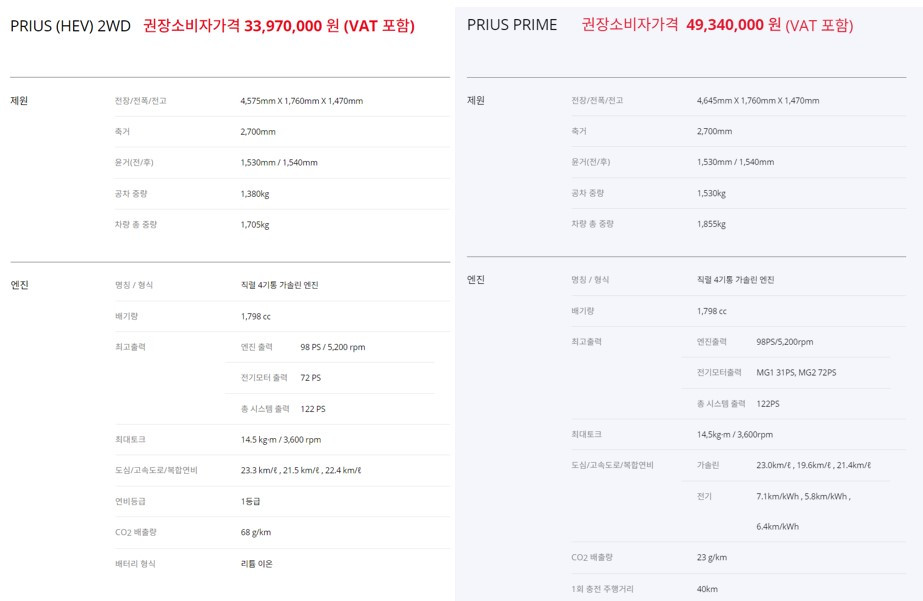Viewport: 923px width, 601px height.
Task: Select the 33,970,000 원 price text
Action: [291, 26]
